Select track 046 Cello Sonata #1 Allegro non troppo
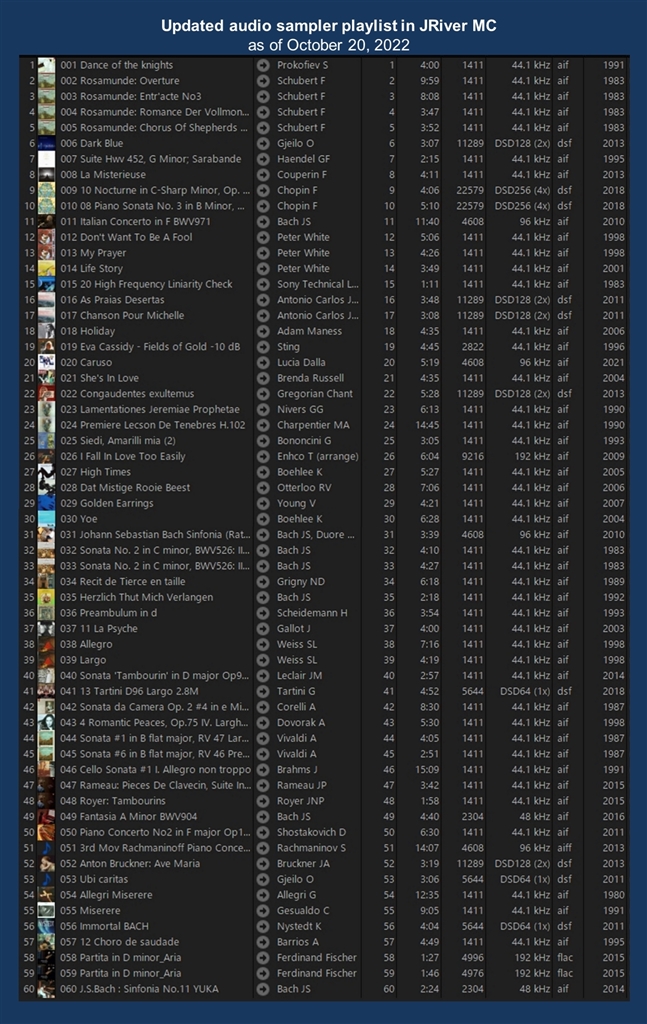Viewport: 647px width, 1024px height. click(x=155, y=770)
